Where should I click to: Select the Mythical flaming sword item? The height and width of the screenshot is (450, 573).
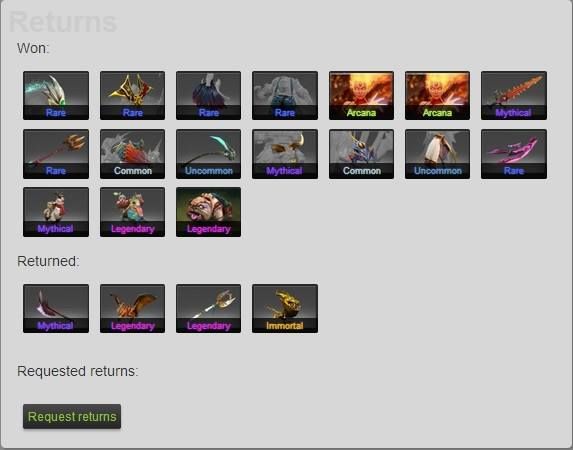(x=514, y=95)
